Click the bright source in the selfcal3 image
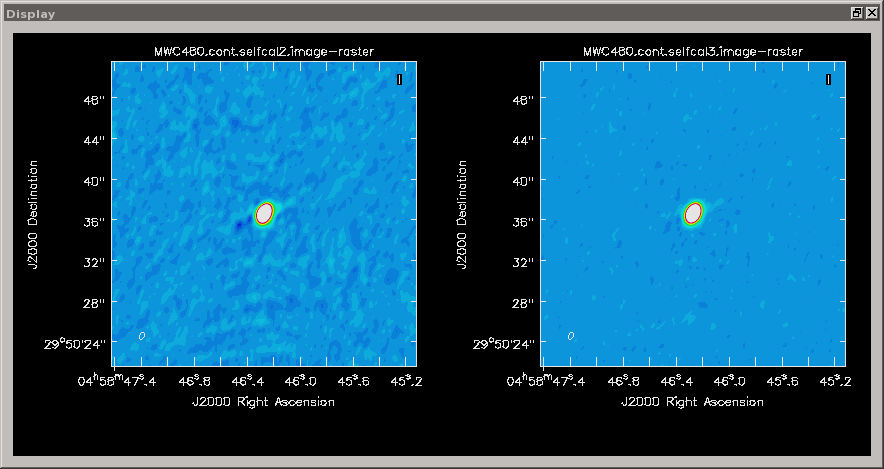 tap(693, 213)
